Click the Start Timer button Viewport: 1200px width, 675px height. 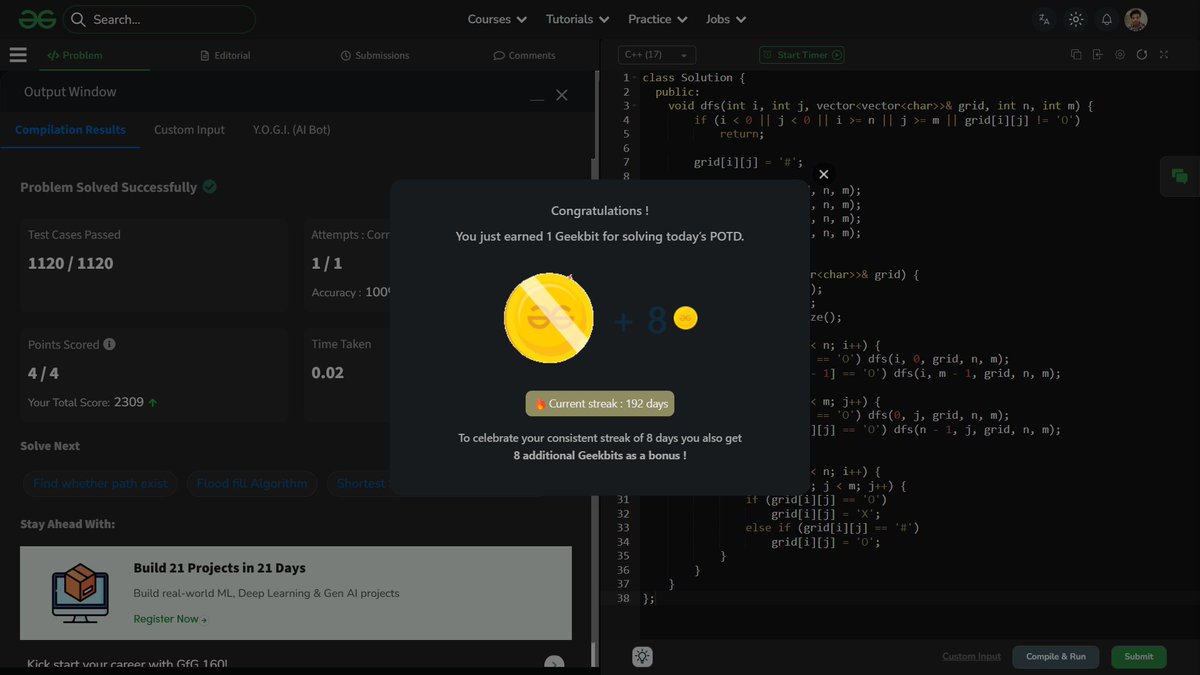click(802, 55)
